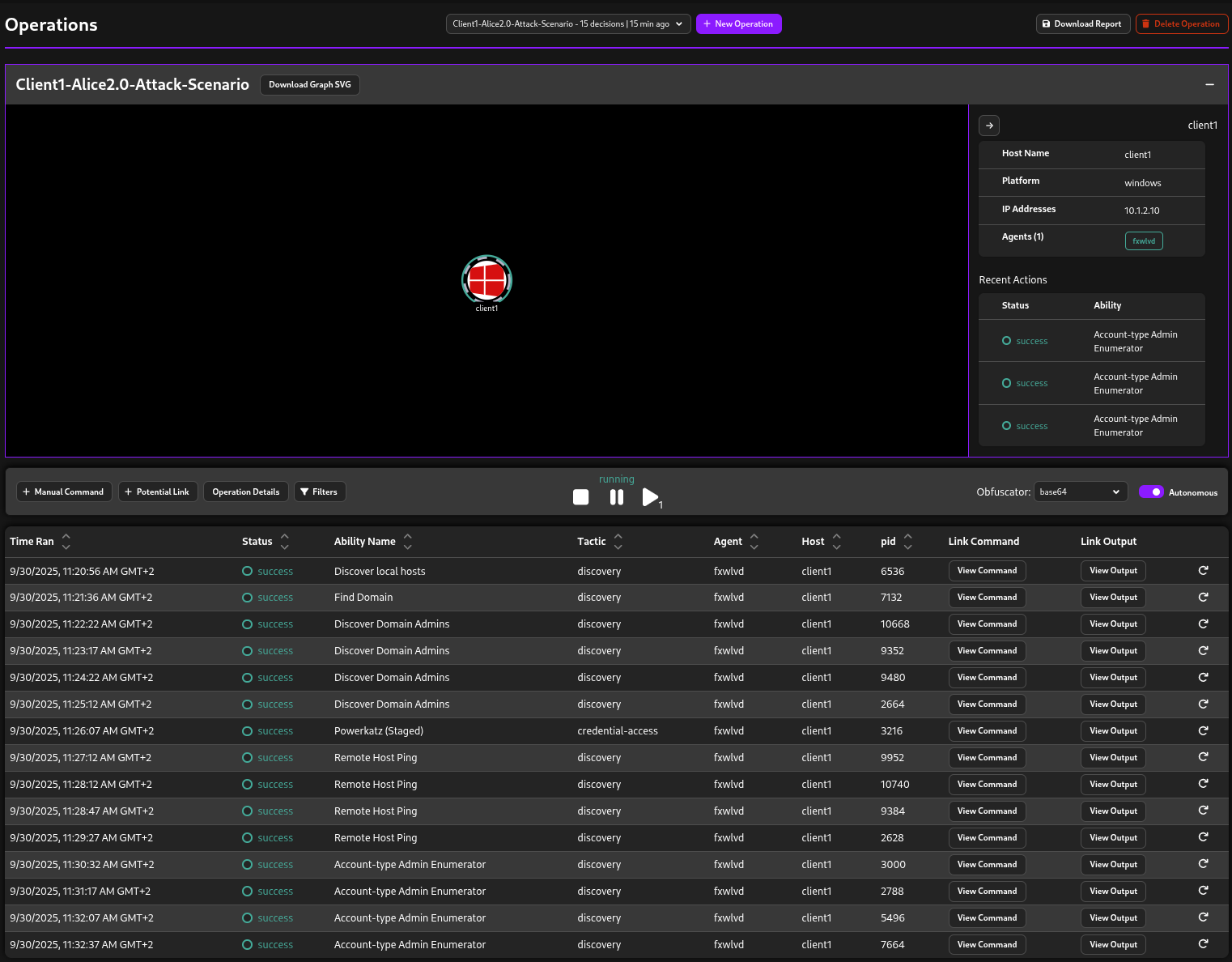Download the operation report

click(x=1081, y=24)
